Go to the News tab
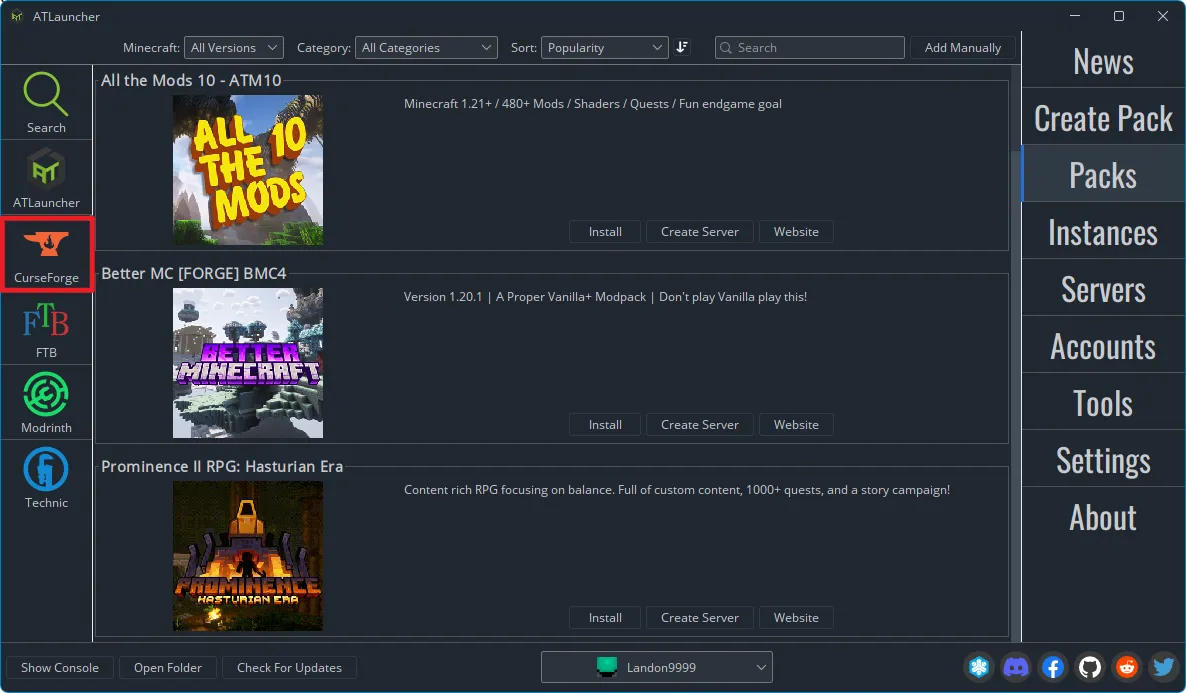The width and height of the screenshot is (1186, 693). 1103,61
